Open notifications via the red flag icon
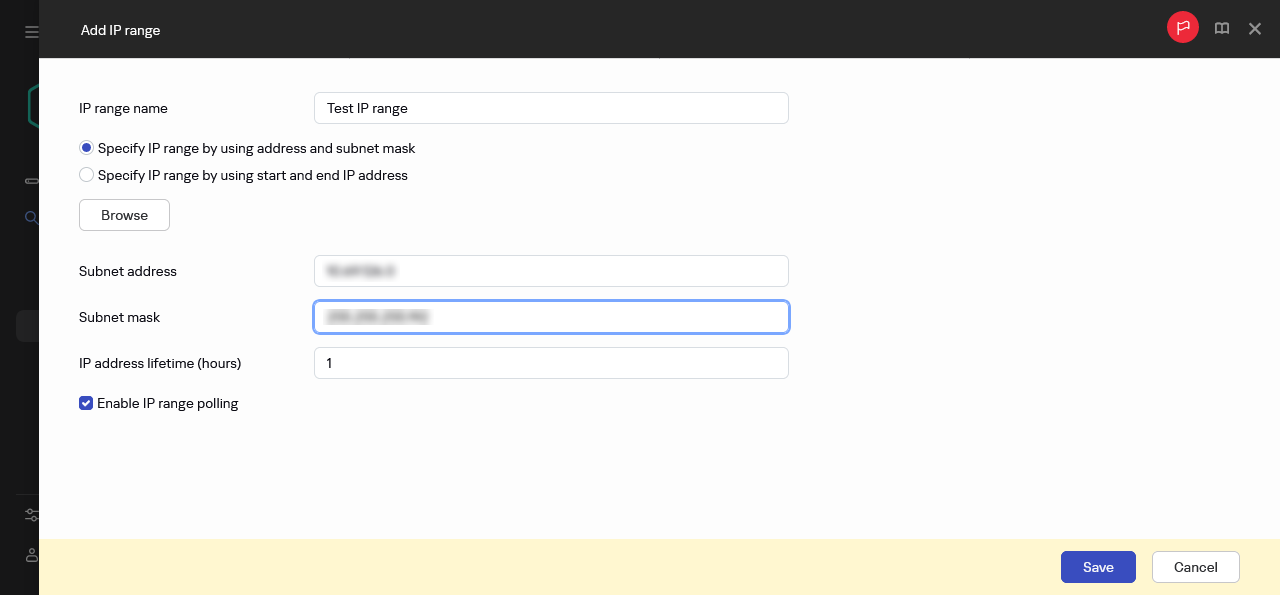Image resolution: width=1280 pixels, height=595 pixels. 1183,28
